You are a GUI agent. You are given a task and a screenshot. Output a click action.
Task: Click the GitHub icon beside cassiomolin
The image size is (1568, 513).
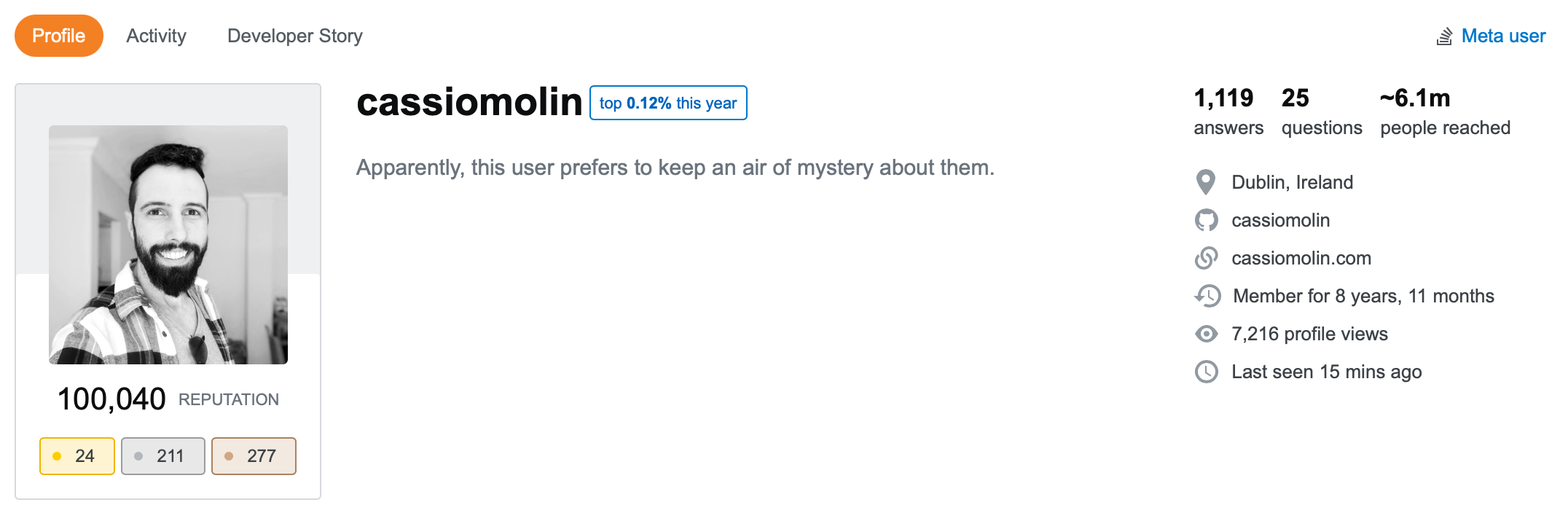(x=1206, y=220)
